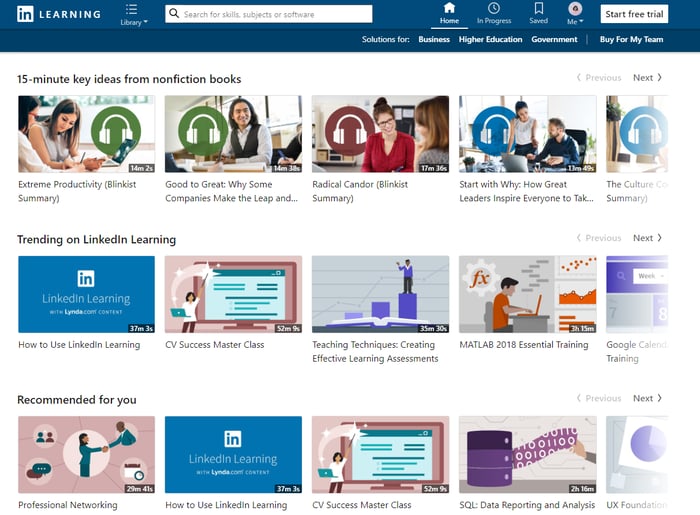Click the MATLAB 2018 Essential Training title
Viewport: 700px width, 515px height.
pos(524,345)
